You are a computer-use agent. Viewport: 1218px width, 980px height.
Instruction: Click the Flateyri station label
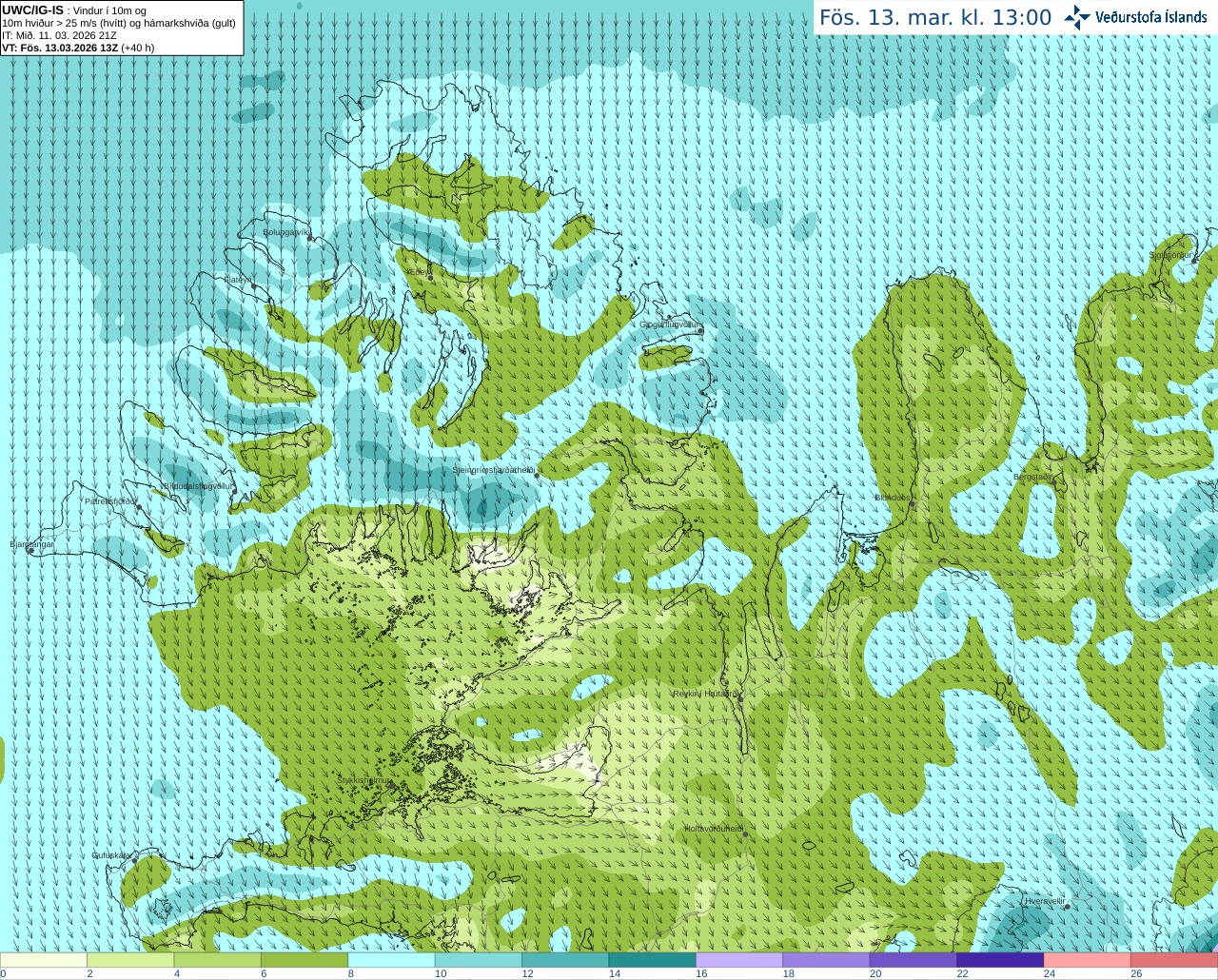pos(238,280)
